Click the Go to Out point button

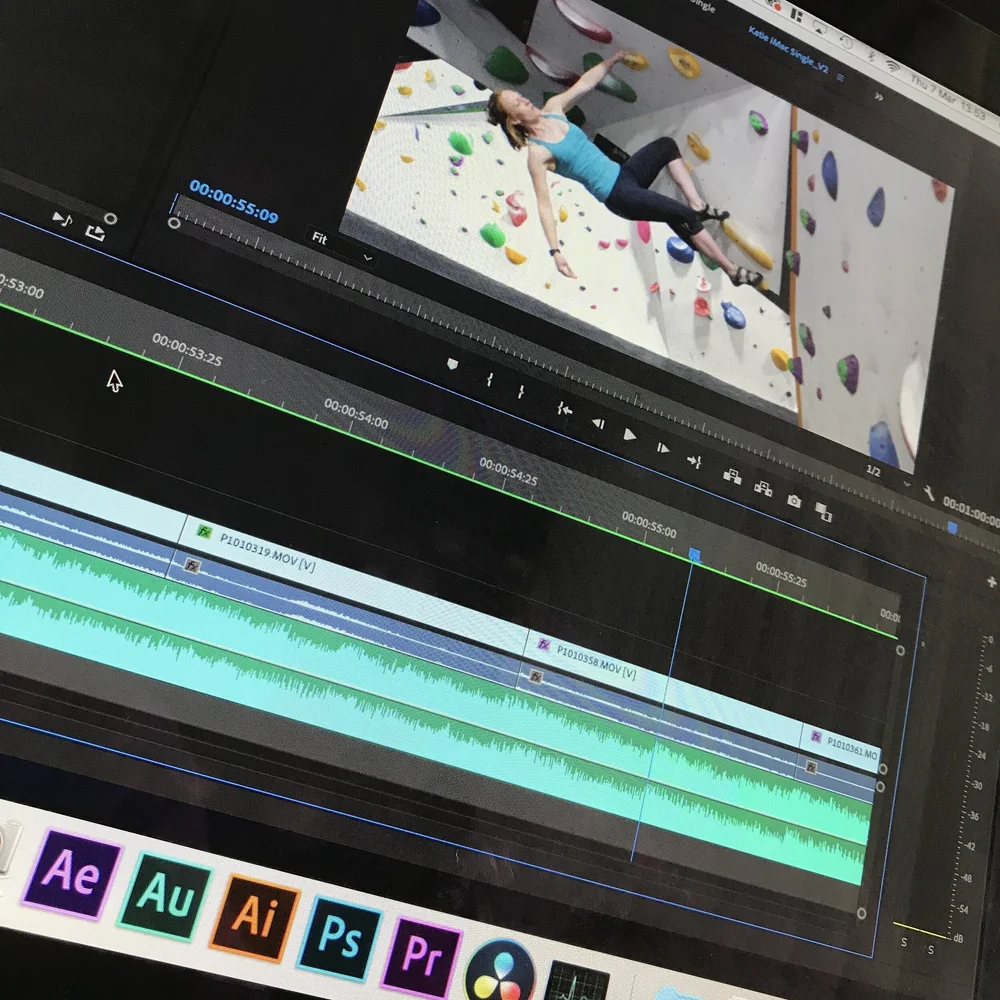pyautogui.click(x=695, y=461)
